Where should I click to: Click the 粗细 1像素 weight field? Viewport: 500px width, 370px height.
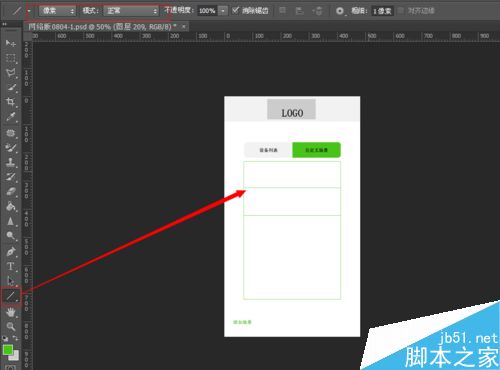(x=382, y=11)
